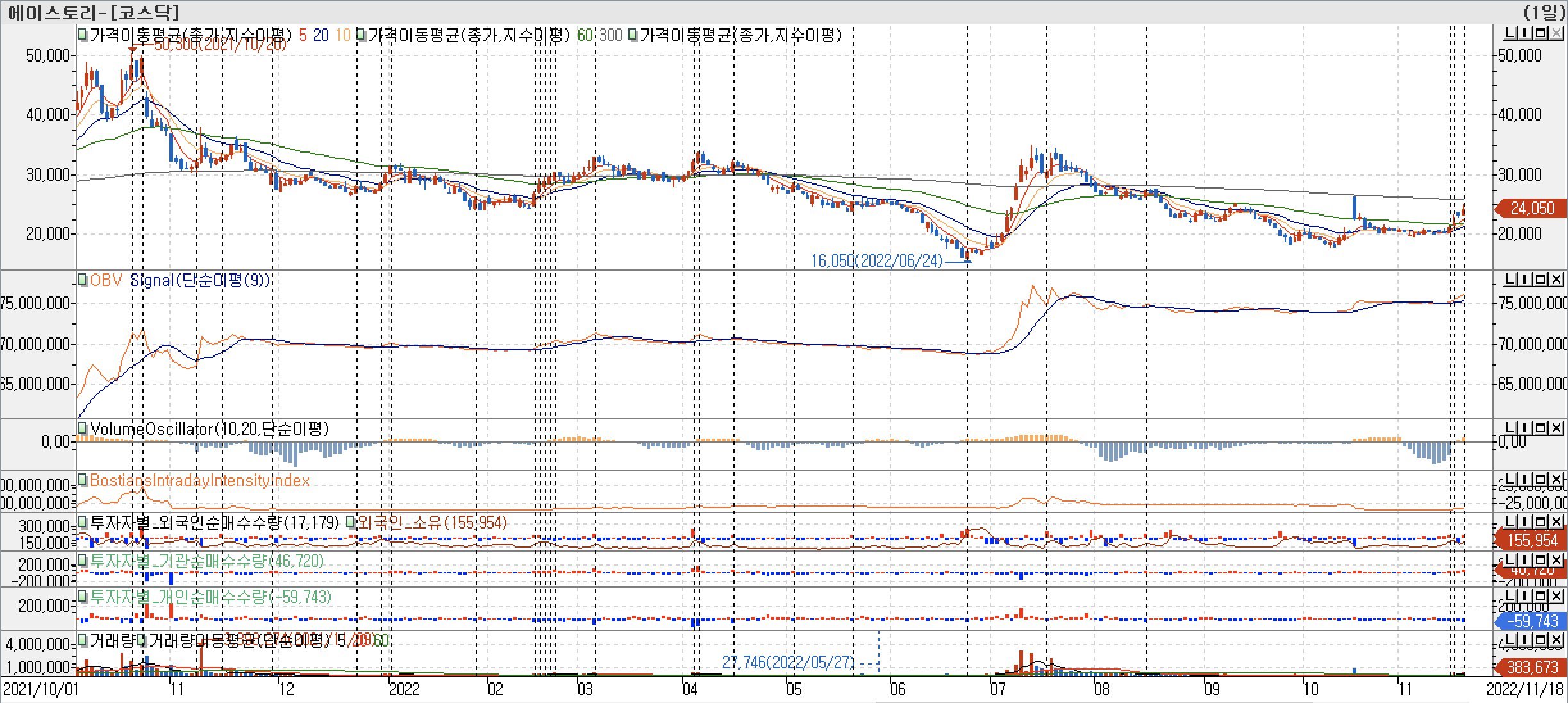The height and width of the screenshot is (703, 1568).
Task: Click the I button on the price chart panel
Action: [x=1524, y=33]
